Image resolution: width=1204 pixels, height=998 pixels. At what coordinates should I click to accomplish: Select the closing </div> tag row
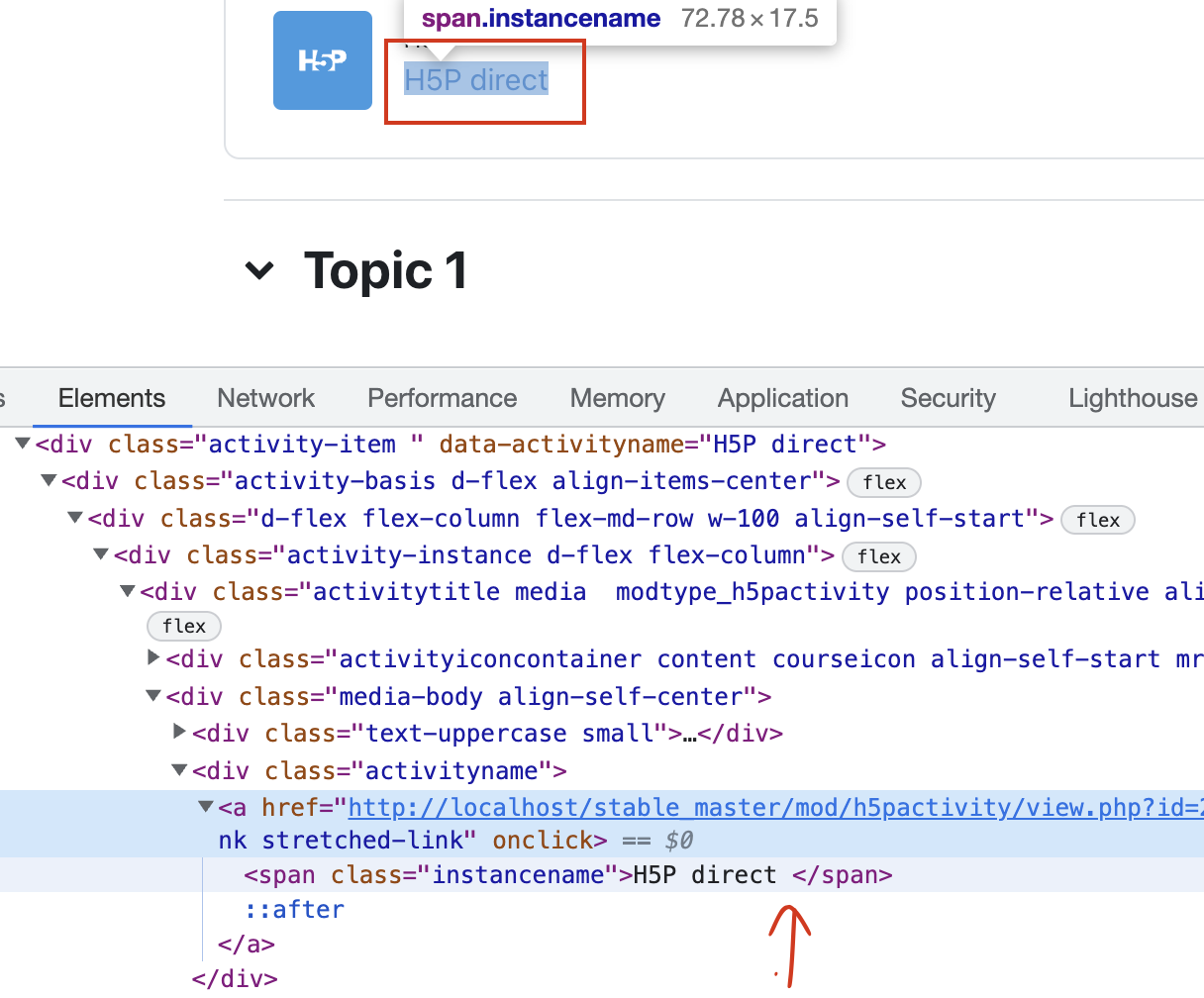pyautogui.click(x=235, y=979)
